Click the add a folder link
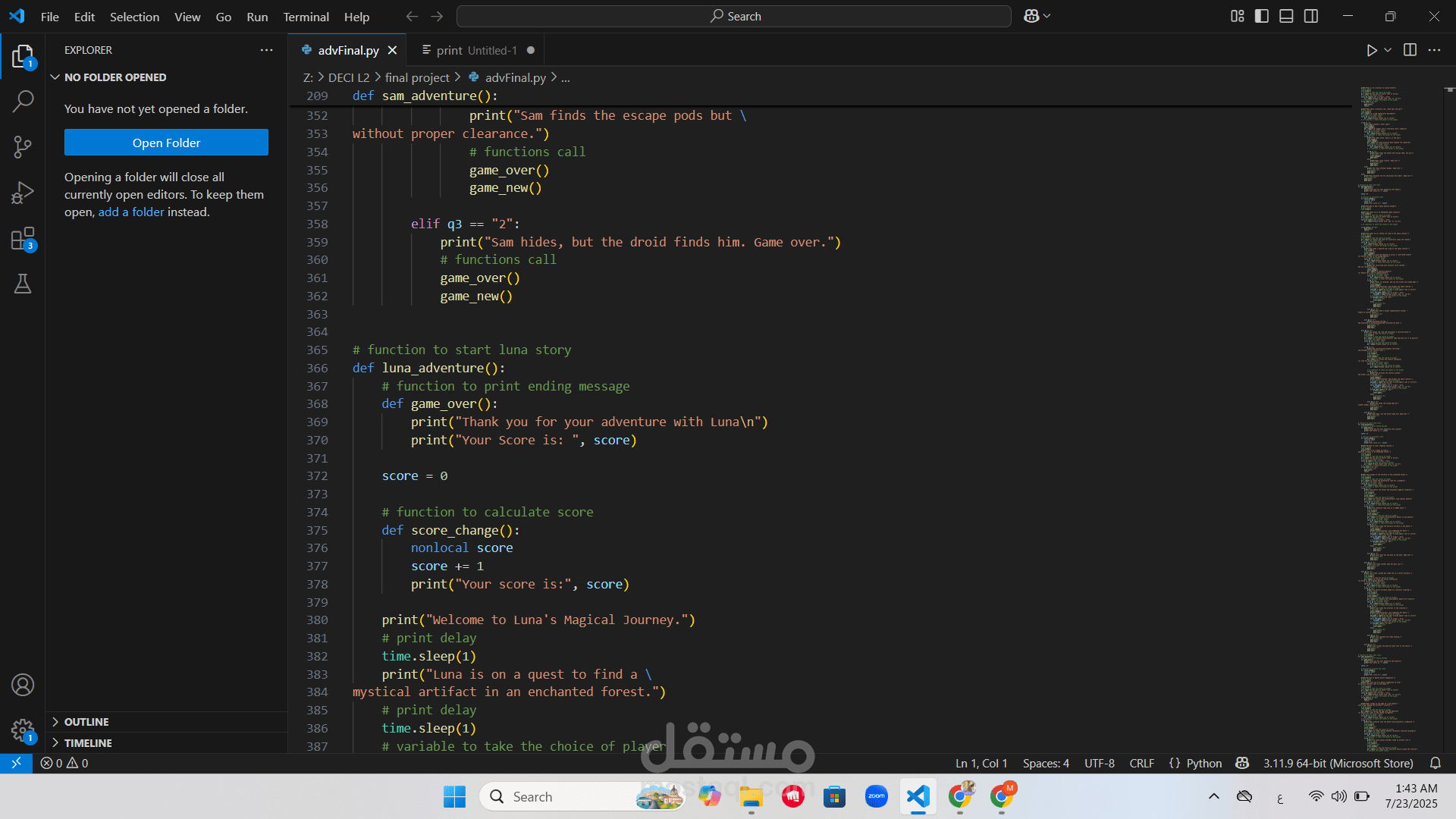 point(130,212)
